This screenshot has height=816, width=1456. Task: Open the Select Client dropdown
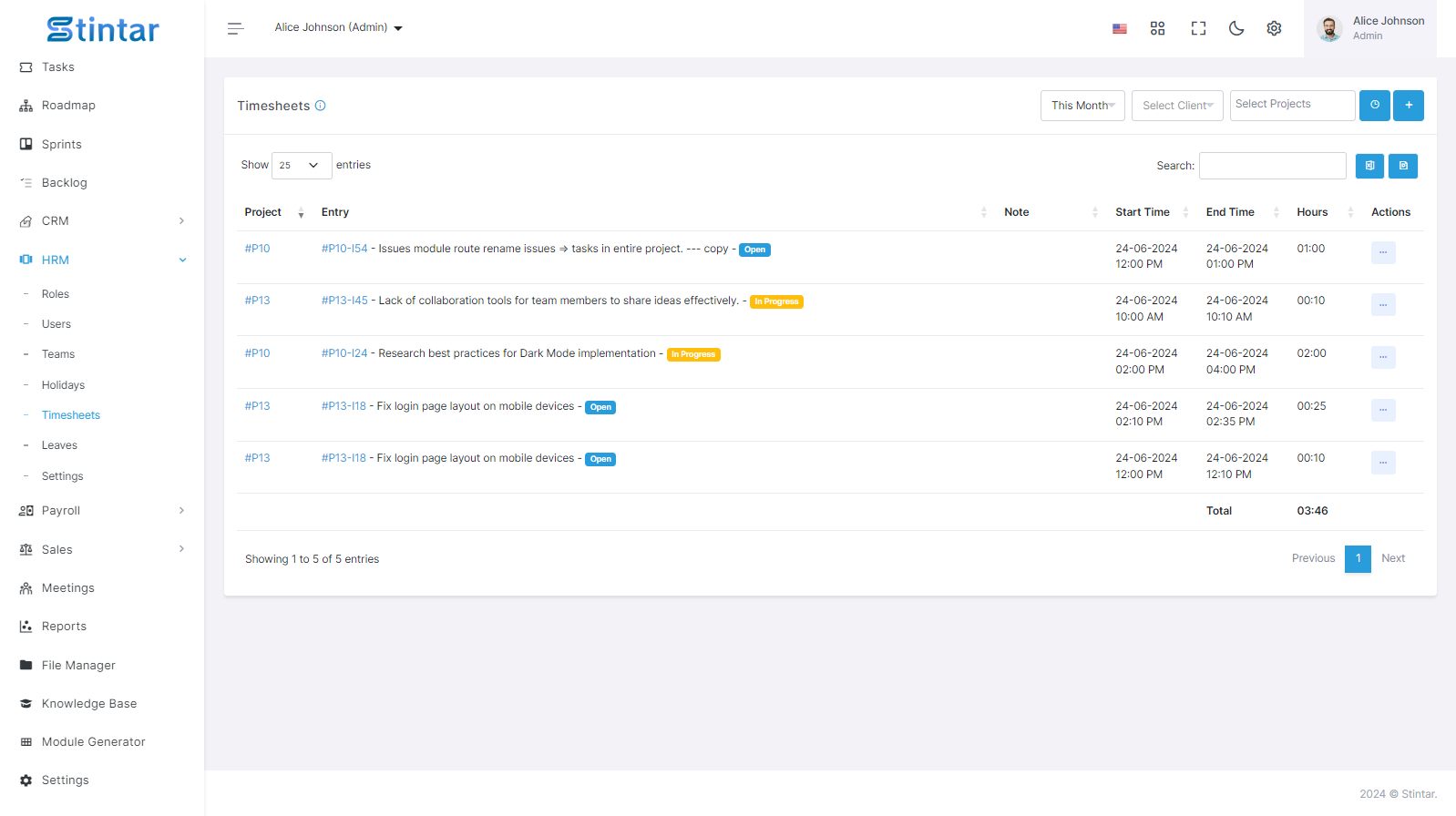(1177, 106)
